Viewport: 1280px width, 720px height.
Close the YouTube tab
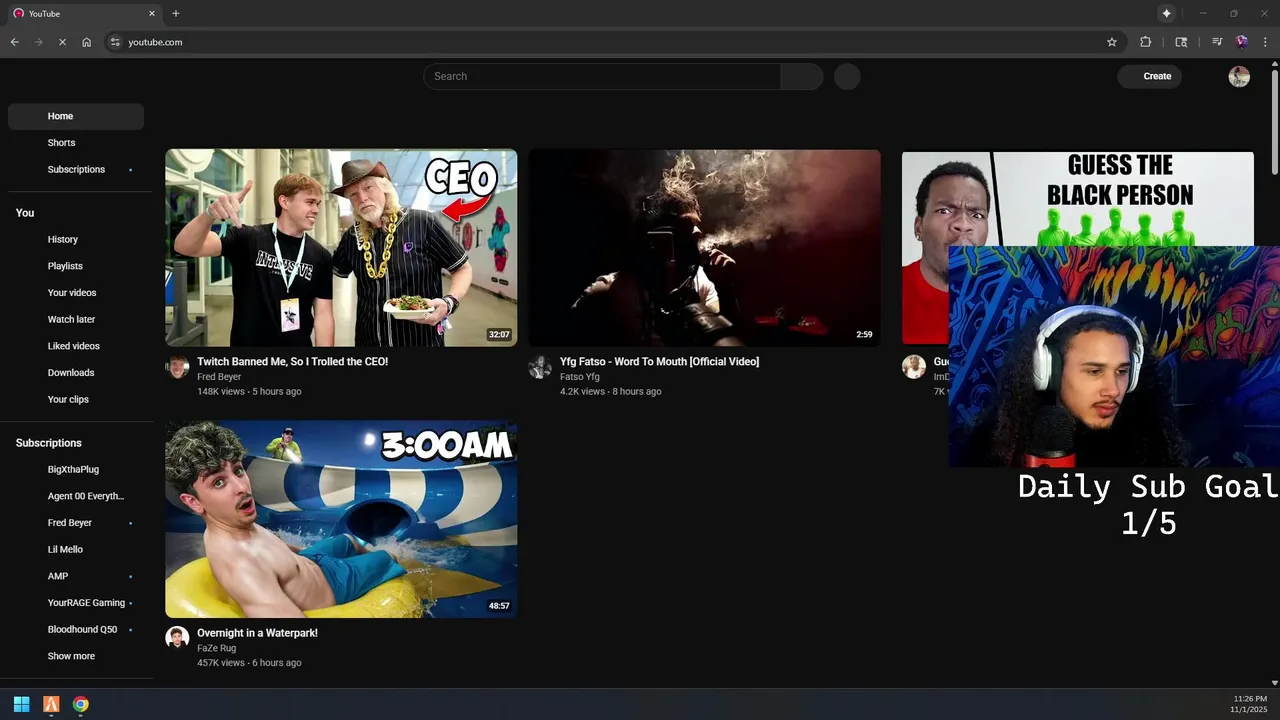click(x=152, y=13)
